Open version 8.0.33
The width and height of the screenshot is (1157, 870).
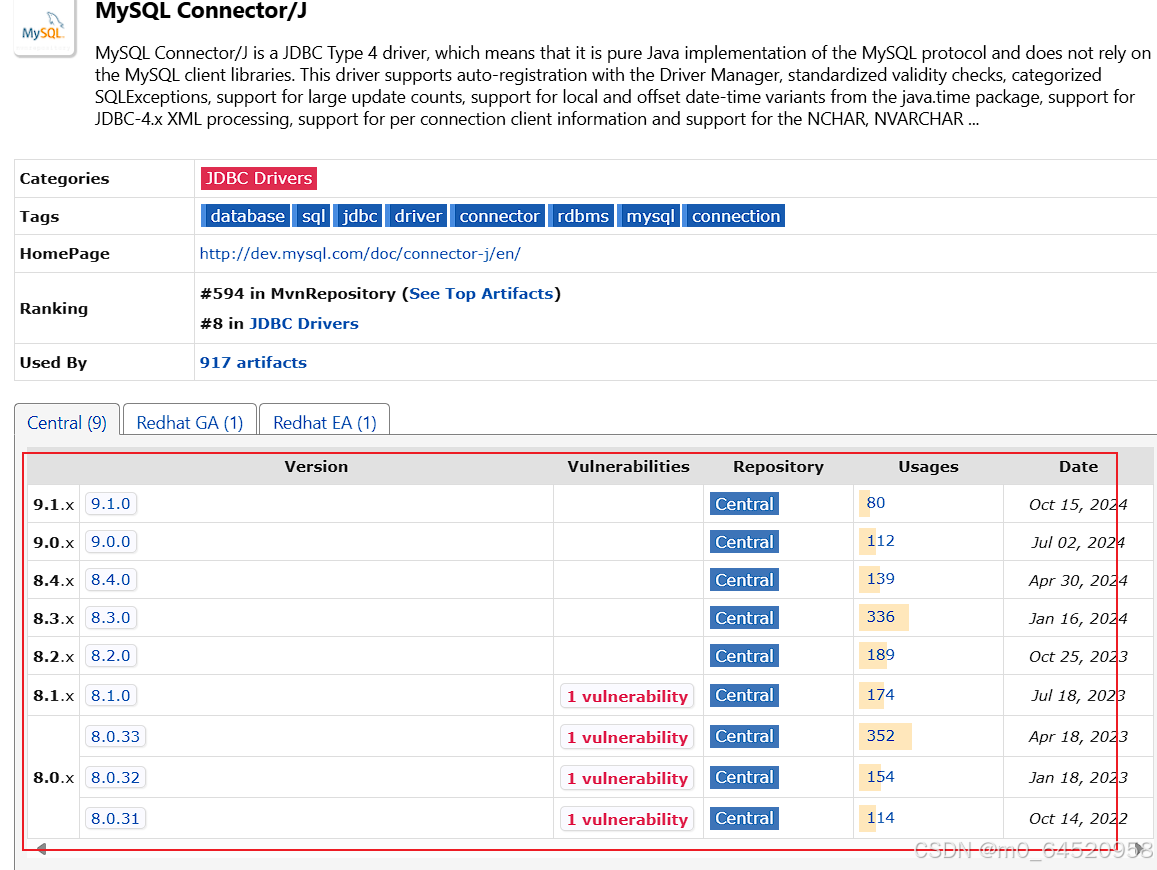click(115, 736)
